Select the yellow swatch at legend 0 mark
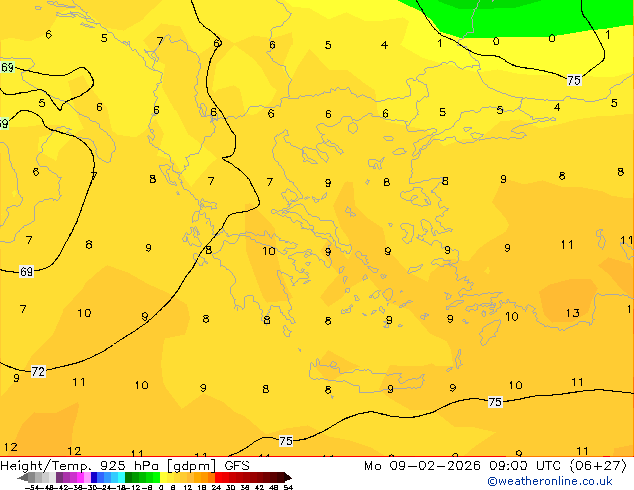 point(163,477)
